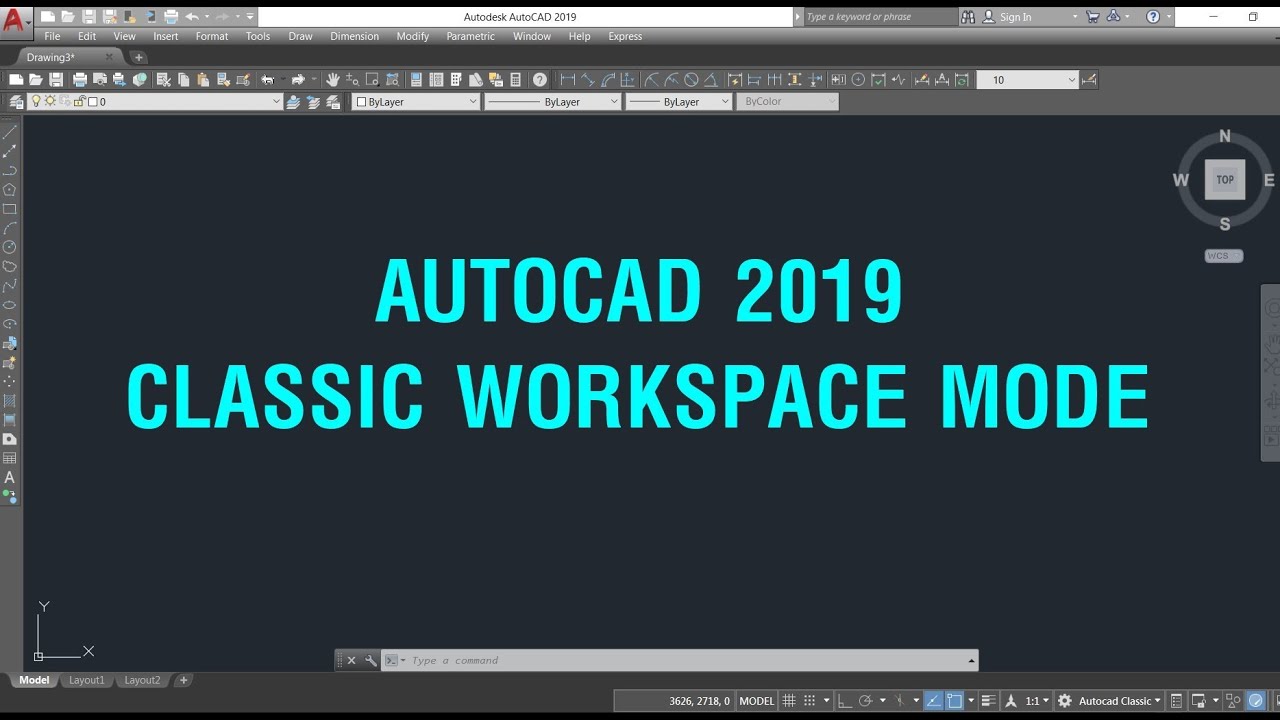The image size is (1280, 720).
Task: Click the TOP face of ViewCube
Action: tap(1225, 180)
